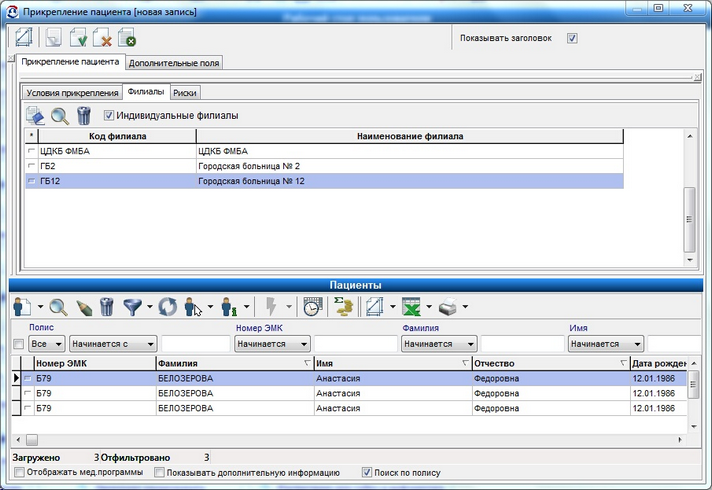Click the trash bin icon in Филиалы toolbar
712x490 pixels.
point(84,115)
